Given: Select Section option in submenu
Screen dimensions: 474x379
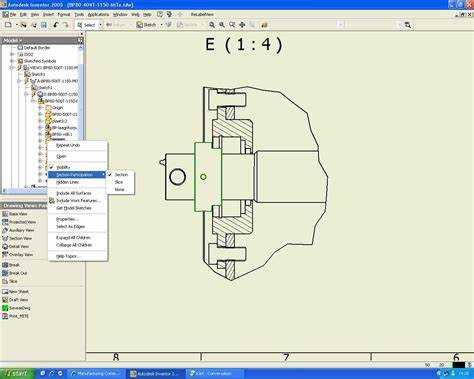Looking at the screenshot, I should point(121,175).
